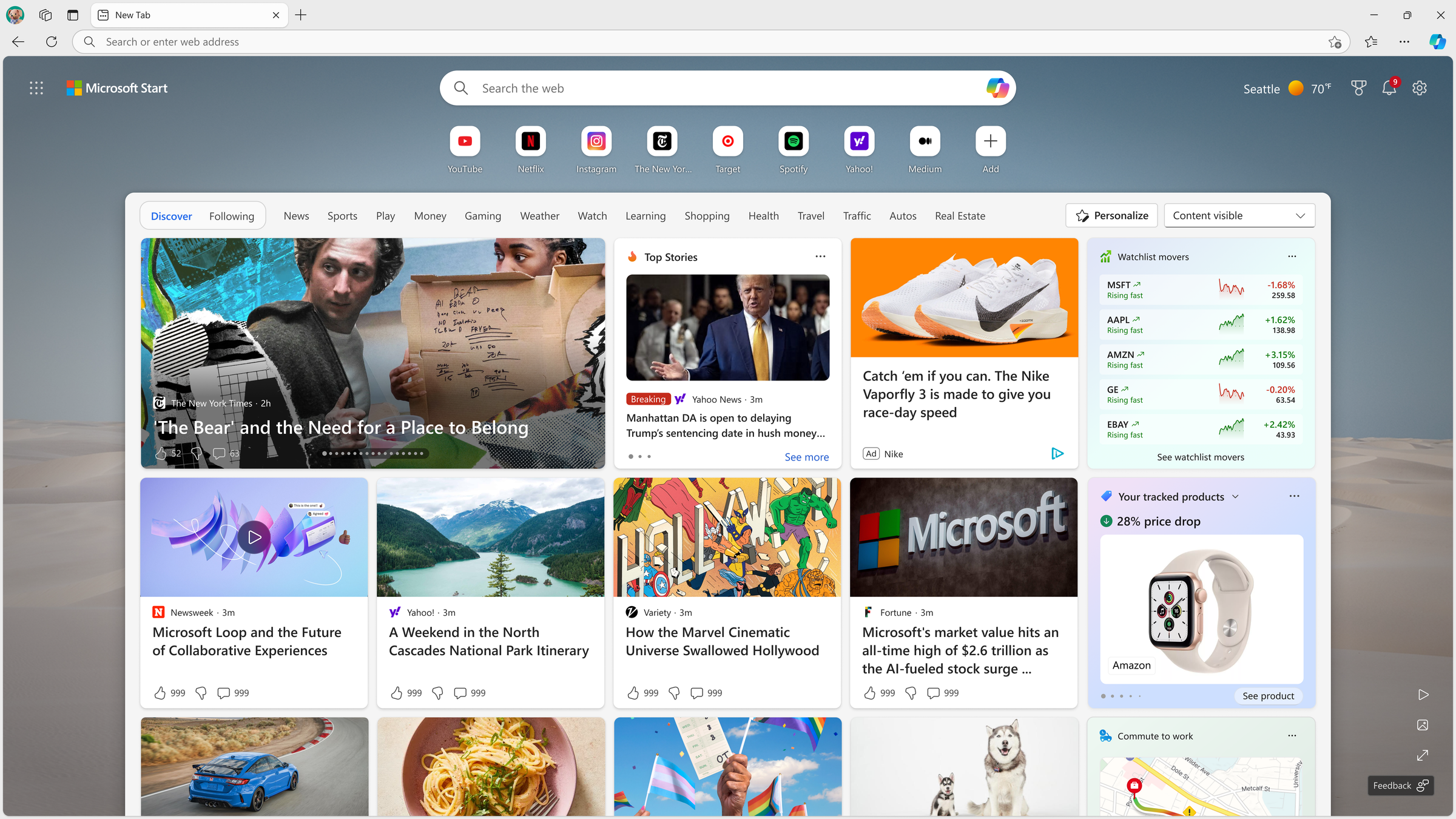1456x819 pixels.
Task: Click the Personalize button
Action: pyautogui.click(x=1111, y=215)
